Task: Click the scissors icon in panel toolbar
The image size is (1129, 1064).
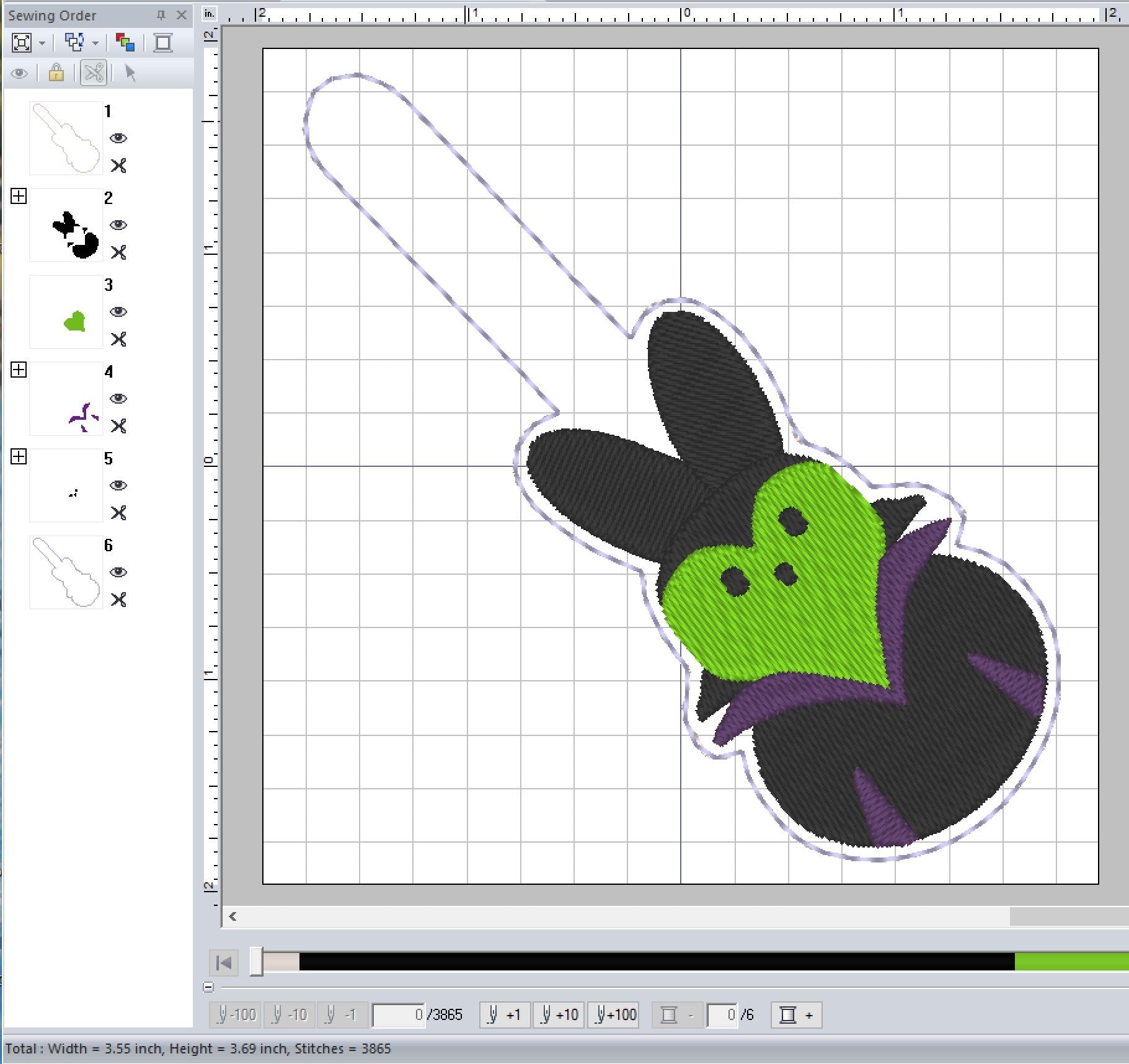Action: 94,73
